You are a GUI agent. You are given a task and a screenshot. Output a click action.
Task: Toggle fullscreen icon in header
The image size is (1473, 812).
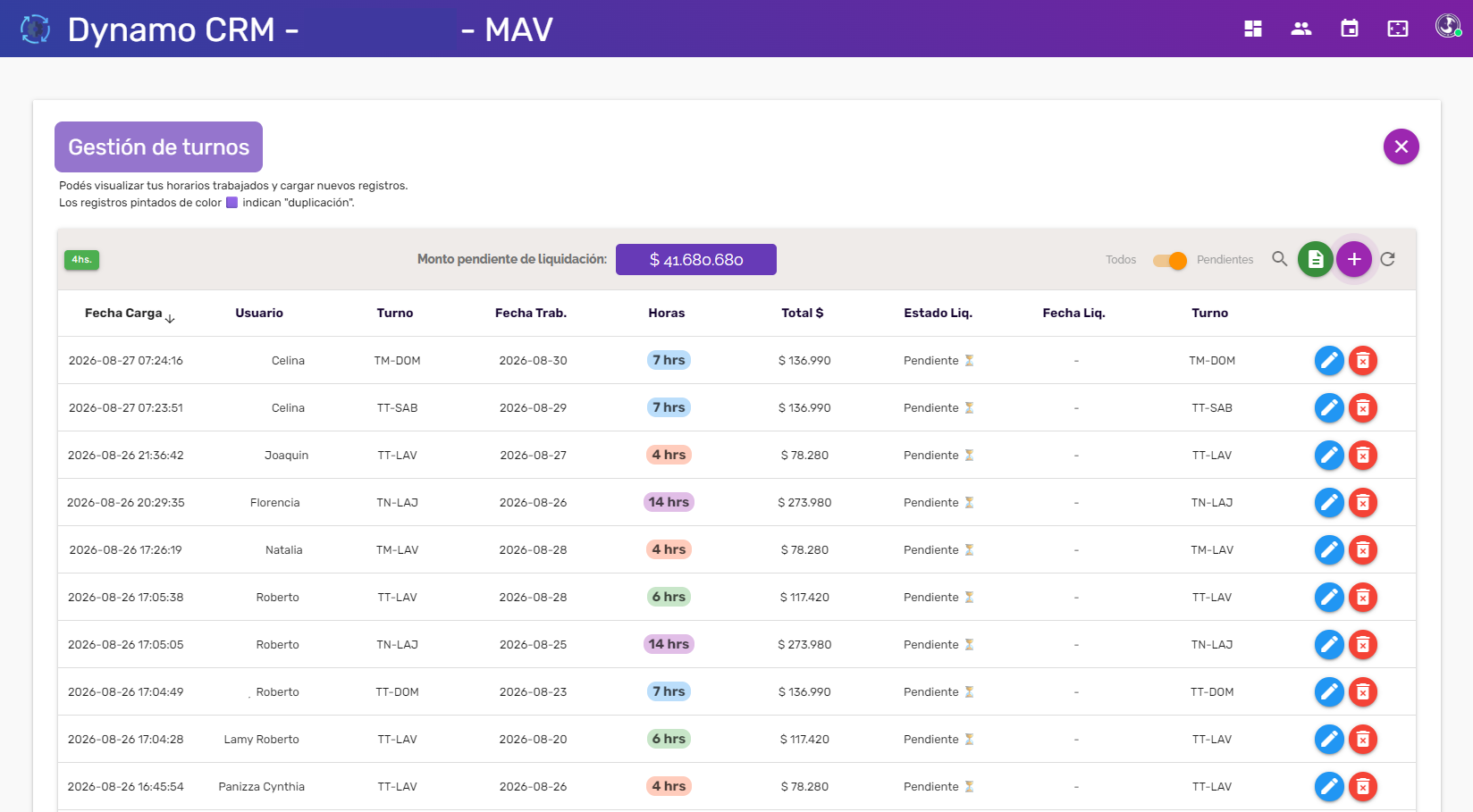(x=1398, y=29)
